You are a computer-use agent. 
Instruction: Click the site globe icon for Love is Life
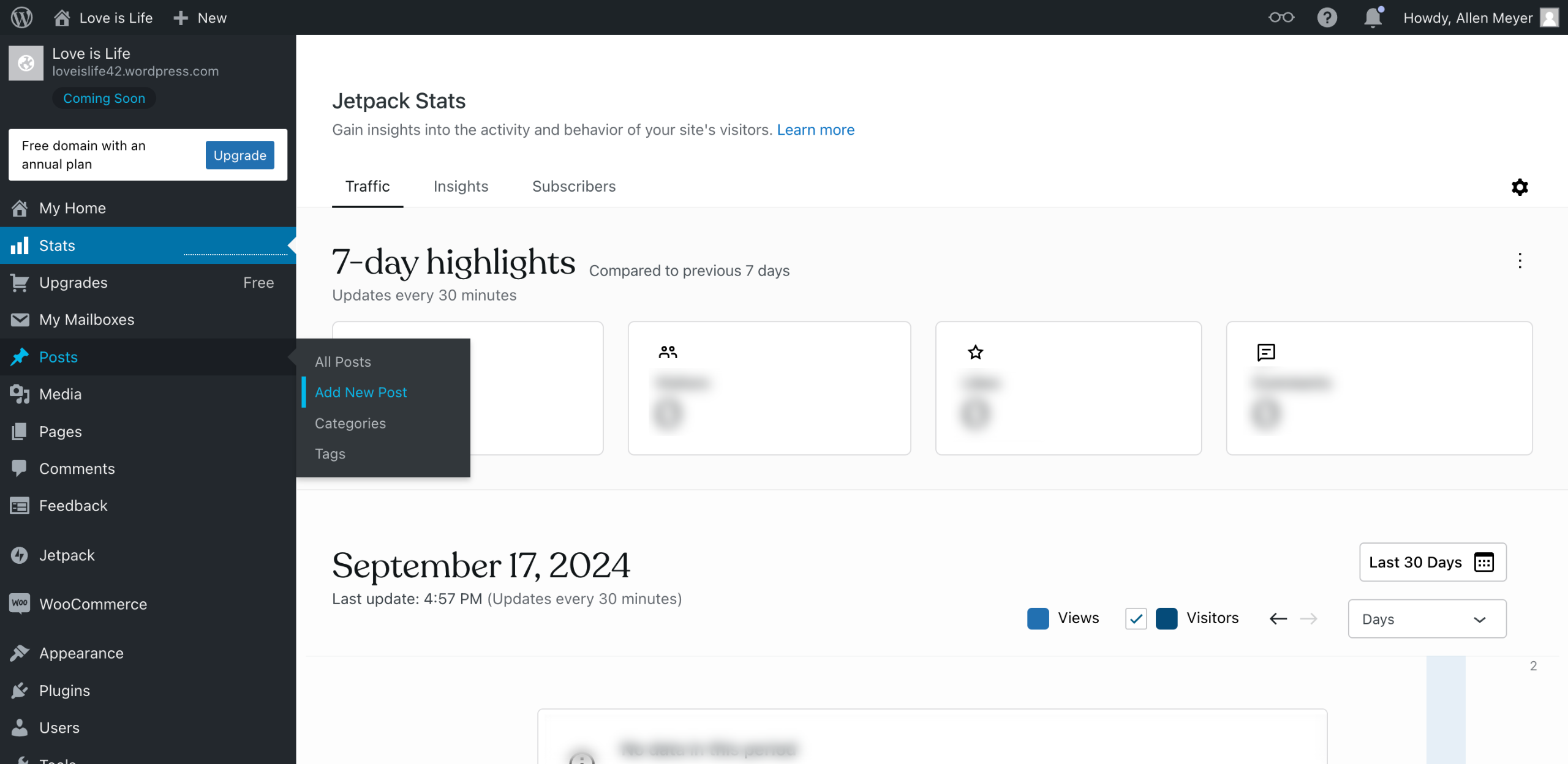click(26, 62)
